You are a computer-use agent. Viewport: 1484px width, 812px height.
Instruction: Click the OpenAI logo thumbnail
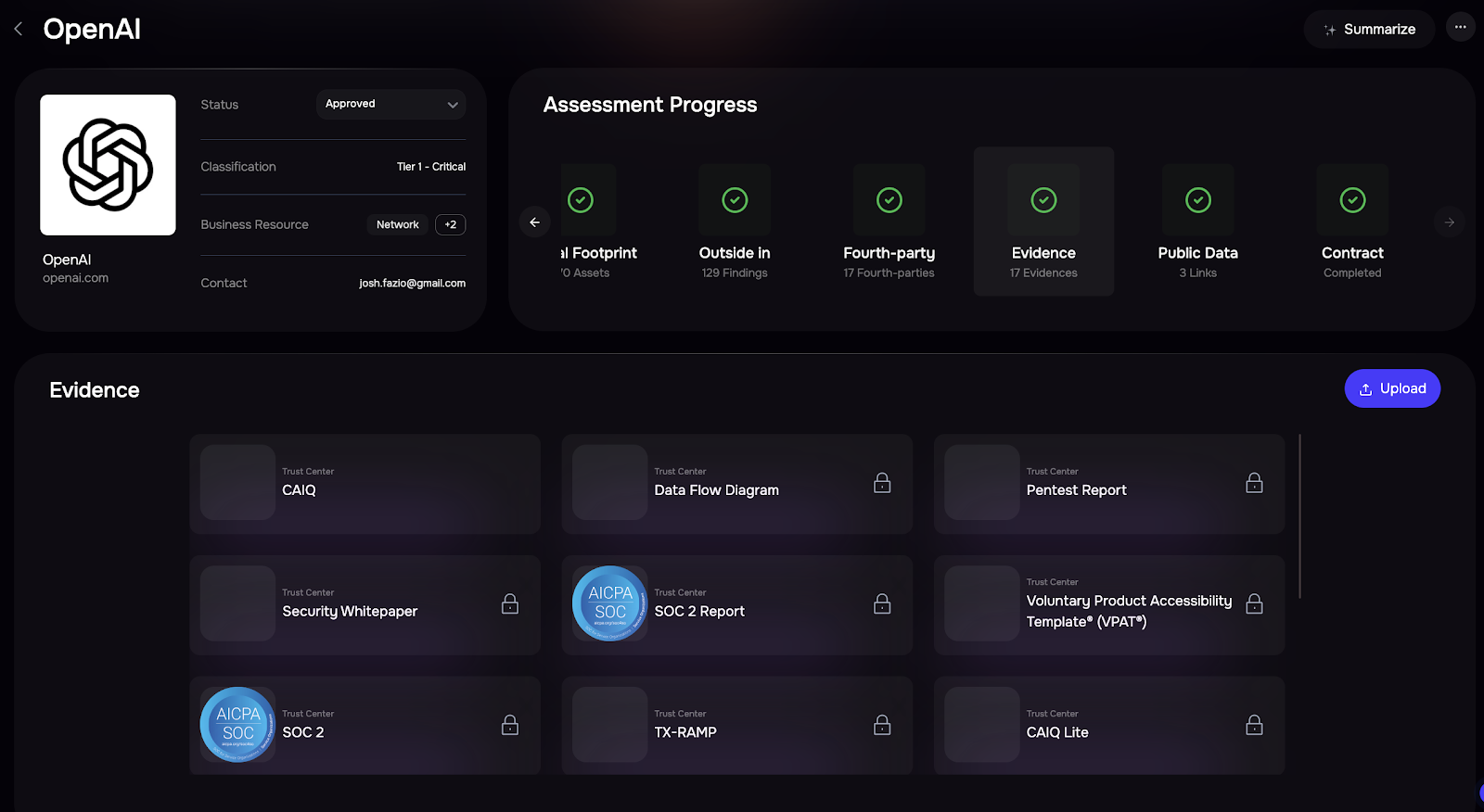coord(108,165)
